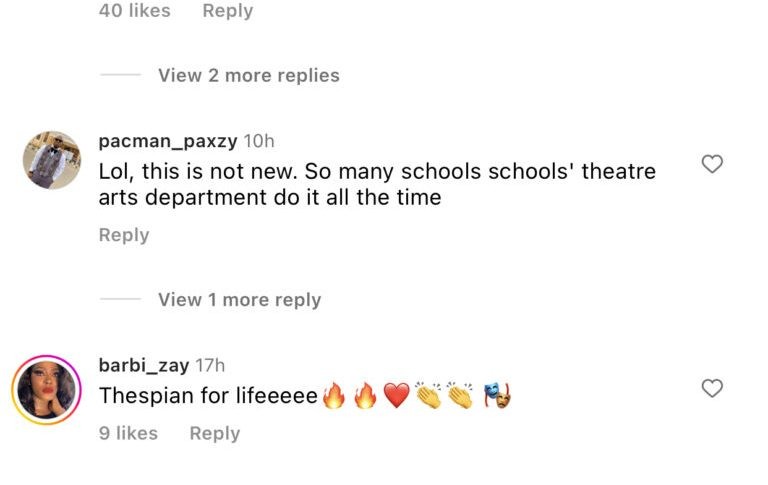Image resolution: width=768 pixels, height=485 pixels.
Task: Like pacman_paxzy's comment with the heart
Action: [x=712, y=164]
